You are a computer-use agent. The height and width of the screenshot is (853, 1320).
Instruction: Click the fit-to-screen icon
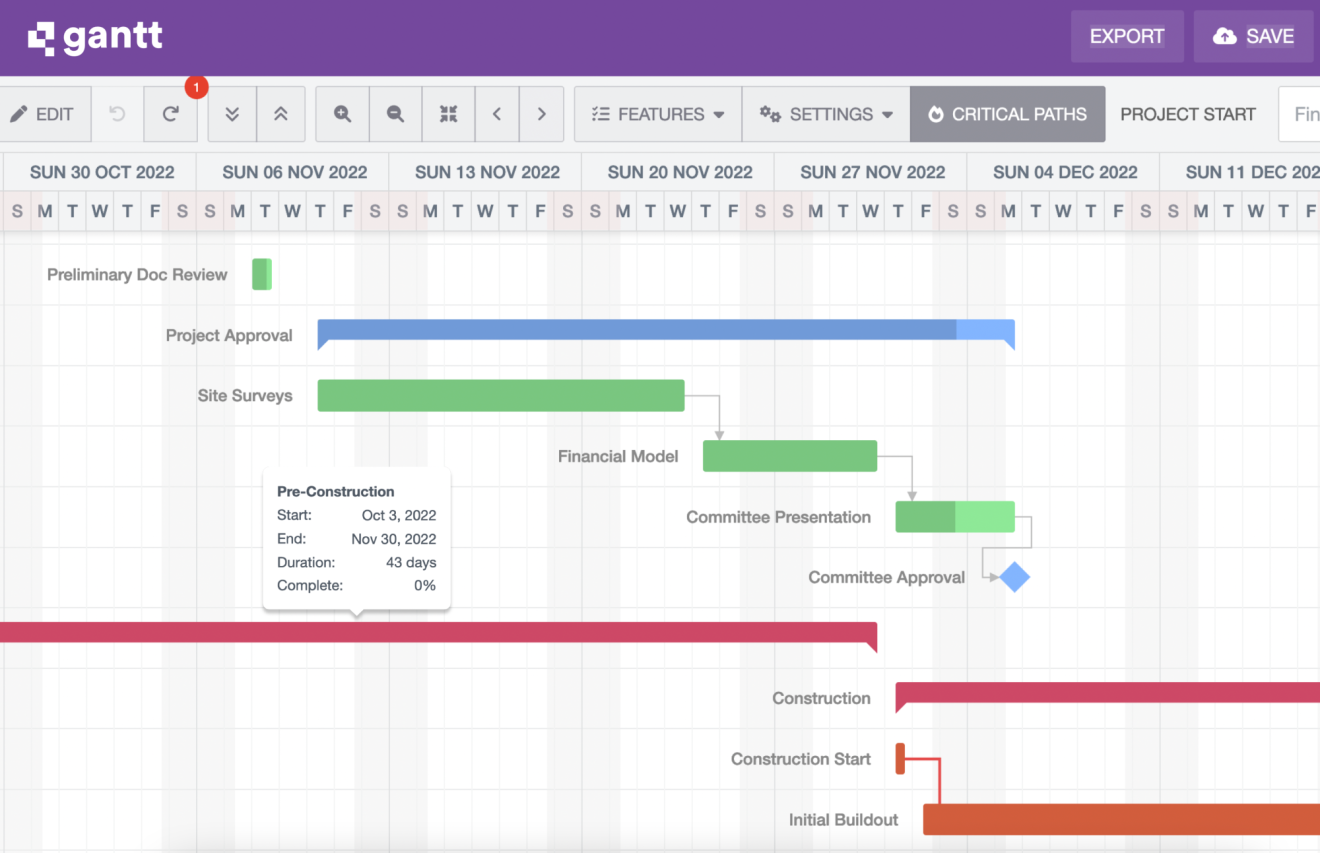click(447, 114)
